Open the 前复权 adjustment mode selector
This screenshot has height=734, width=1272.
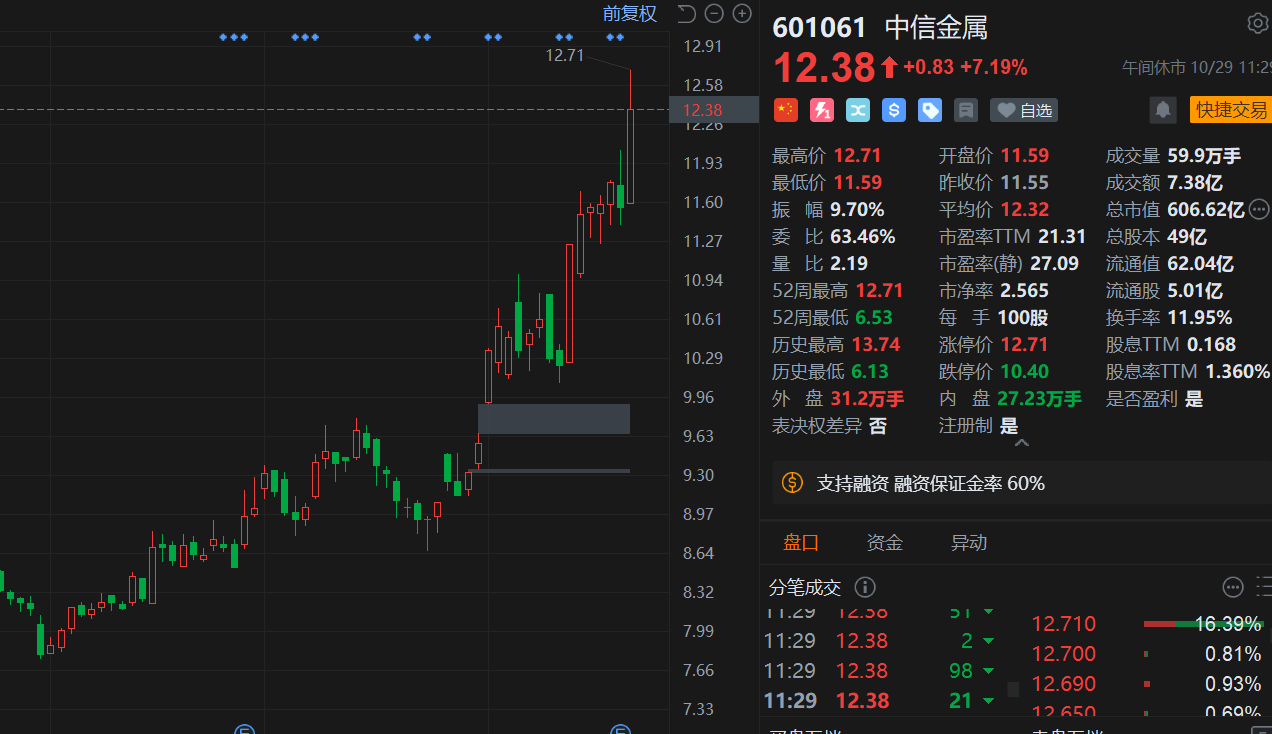coord(629,13)
